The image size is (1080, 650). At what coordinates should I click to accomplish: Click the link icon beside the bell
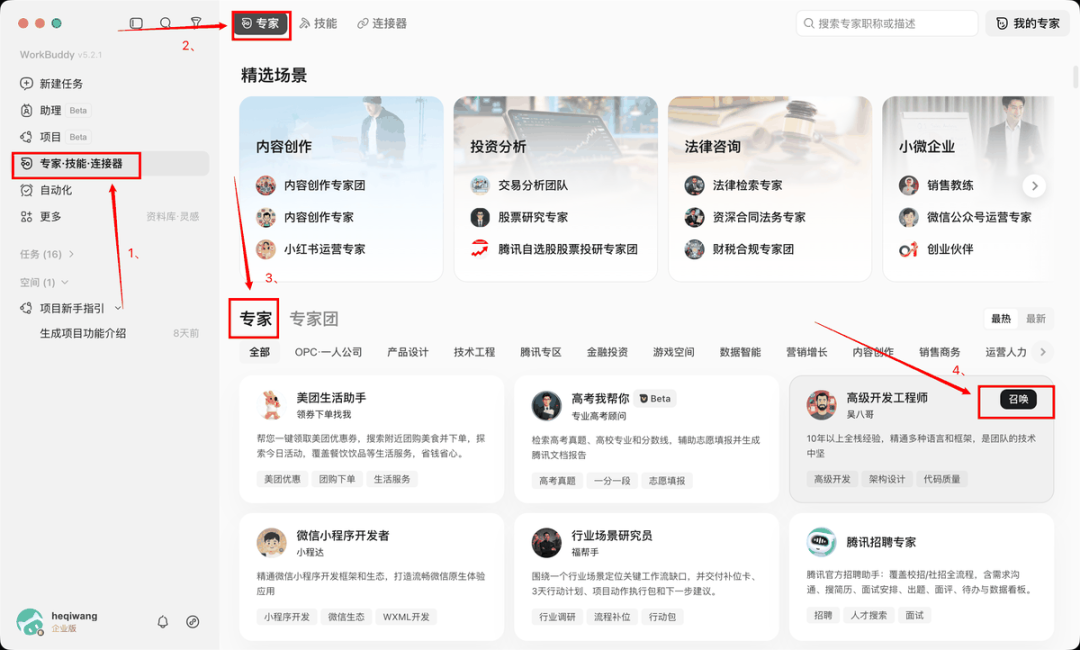click(x=193, y=622)
